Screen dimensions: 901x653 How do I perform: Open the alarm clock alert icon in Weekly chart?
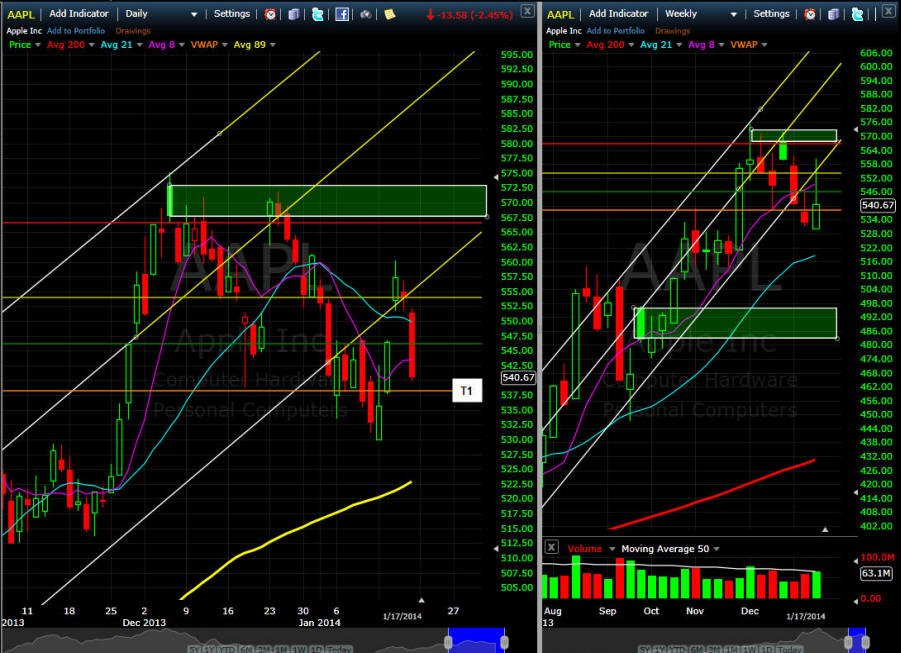pyautogui.click(x=810, y=14)
